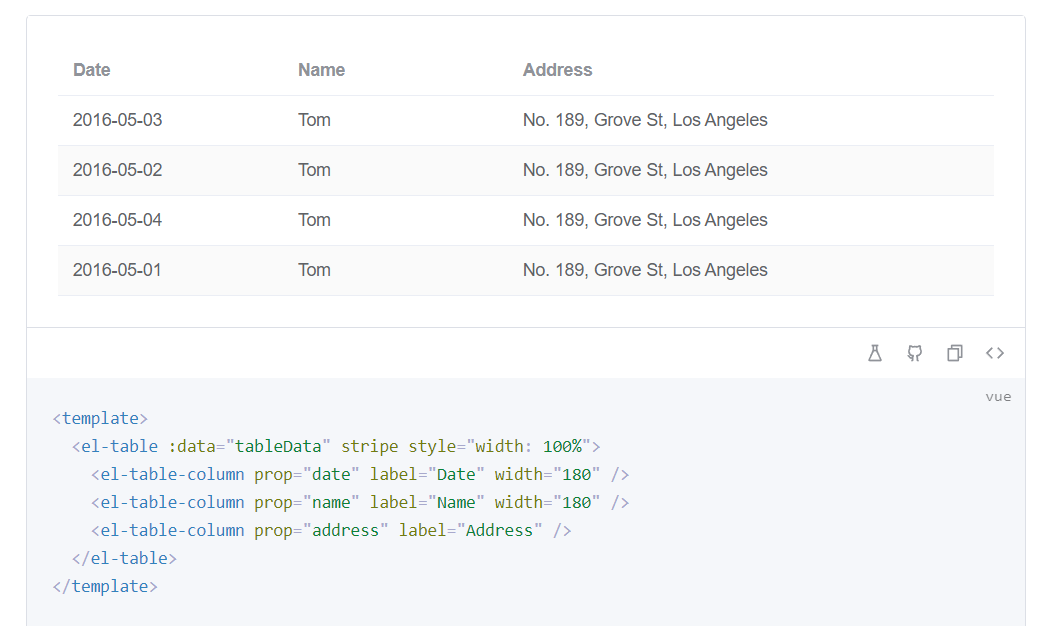This screenshot has height=626, width=1044.
Task: Click the address in the second row
Action: pyautogui.click(x=645, y=170)
